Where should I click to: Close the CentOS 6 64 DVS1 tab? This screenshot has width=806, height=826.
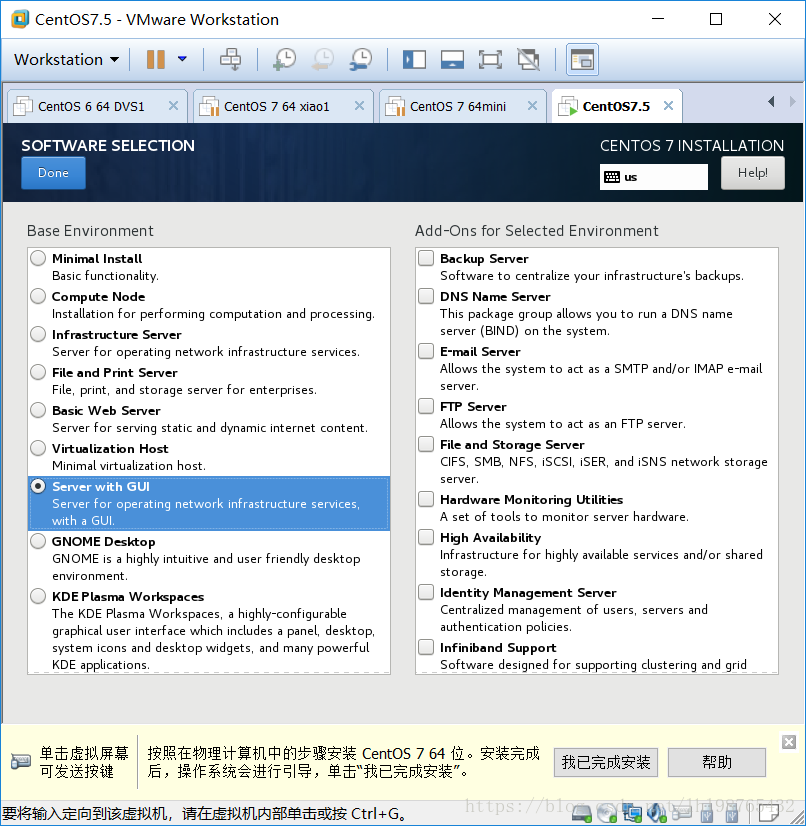[x=173, y=106]
